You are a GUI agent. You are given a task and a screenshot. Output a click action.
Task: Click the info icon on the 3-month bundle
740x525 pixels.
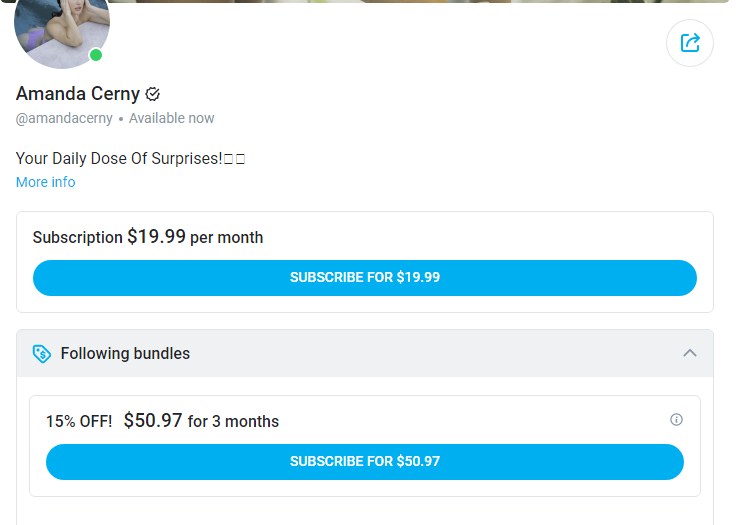[676, 419]
